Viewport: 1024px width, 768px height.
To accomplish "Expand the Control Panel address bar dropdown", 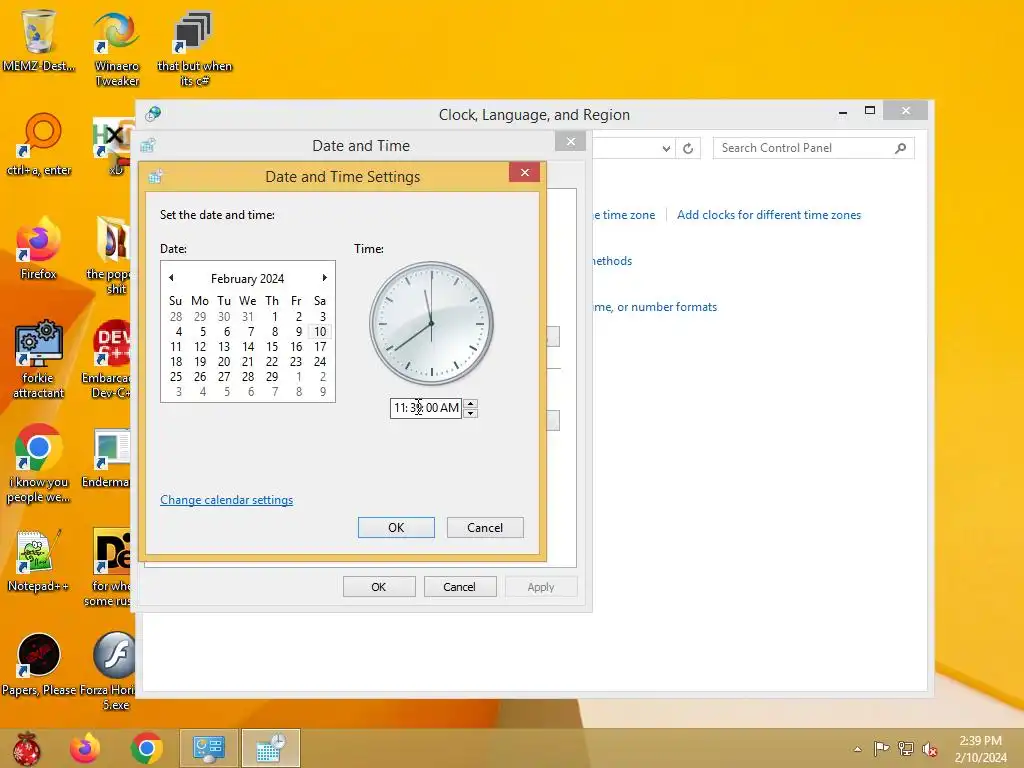I will click(665, 148).
